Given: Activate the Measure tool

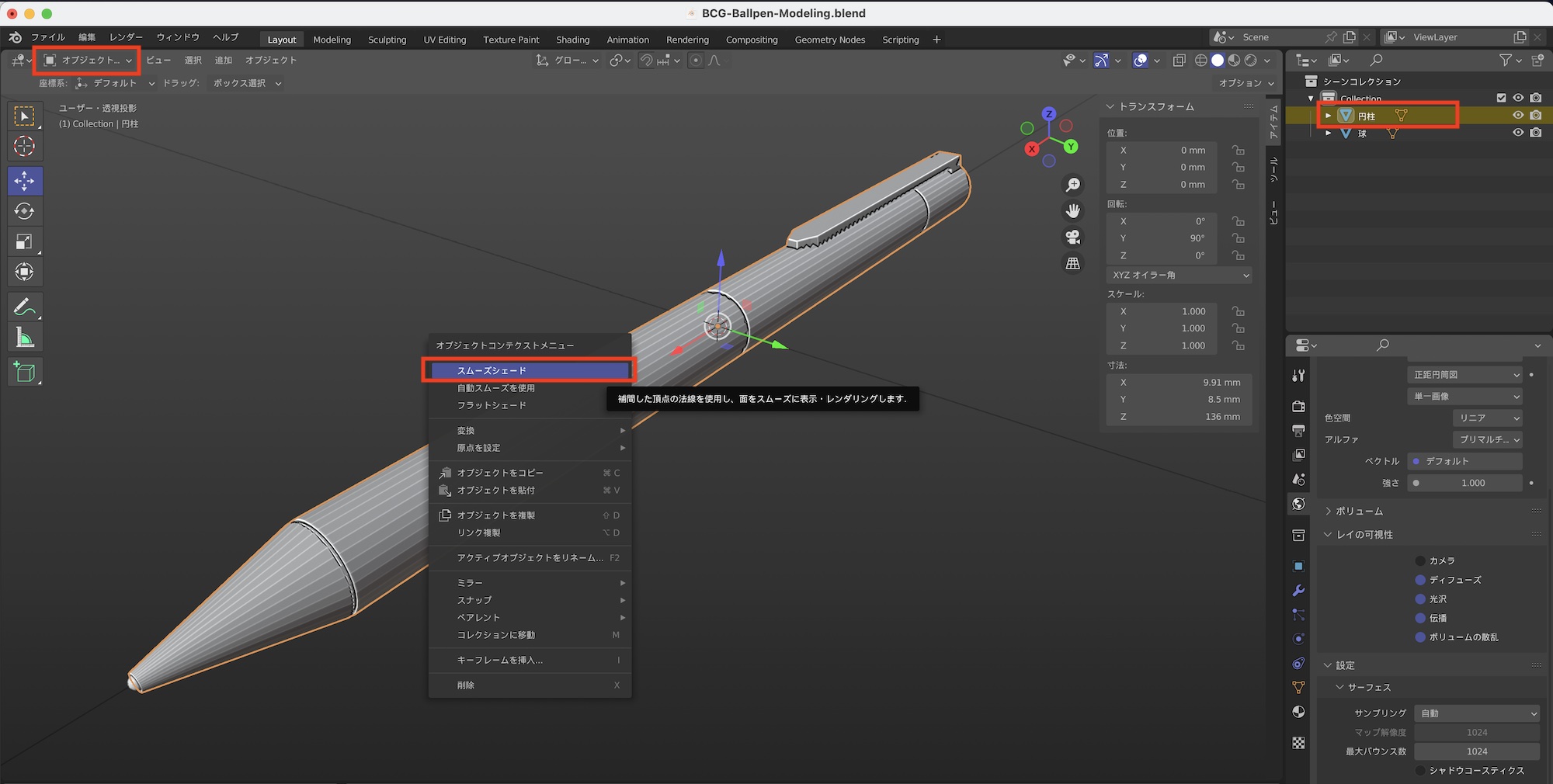Looking at the screenshot, I should pos(24,336).
